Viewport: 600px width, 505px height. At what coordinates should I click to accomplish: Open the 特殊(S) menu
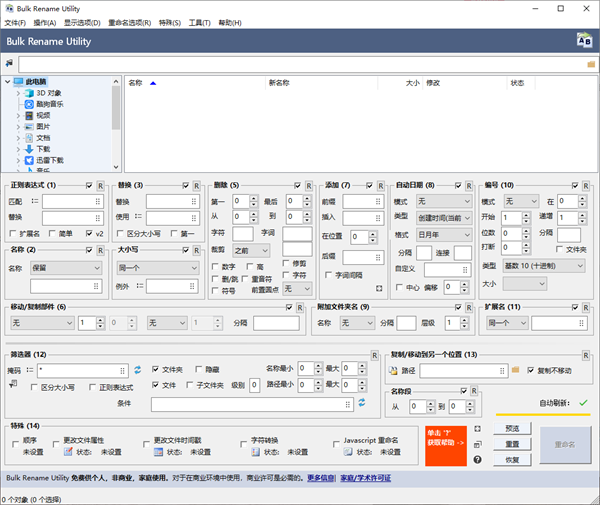point(169,21)
